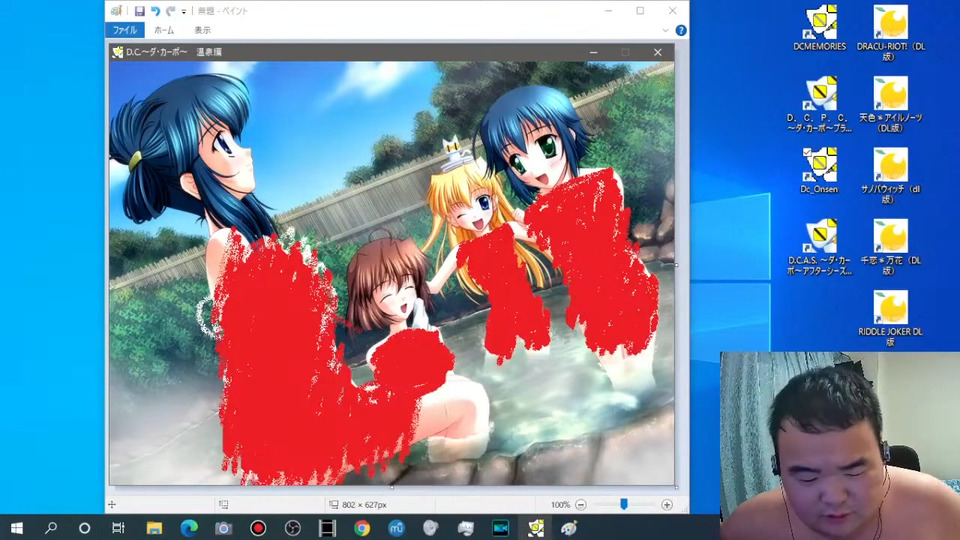Viewport: 960px width, 540px height.
Task: Click the selection size icon in Paint's status bar
Action: [x=223, y=505]
